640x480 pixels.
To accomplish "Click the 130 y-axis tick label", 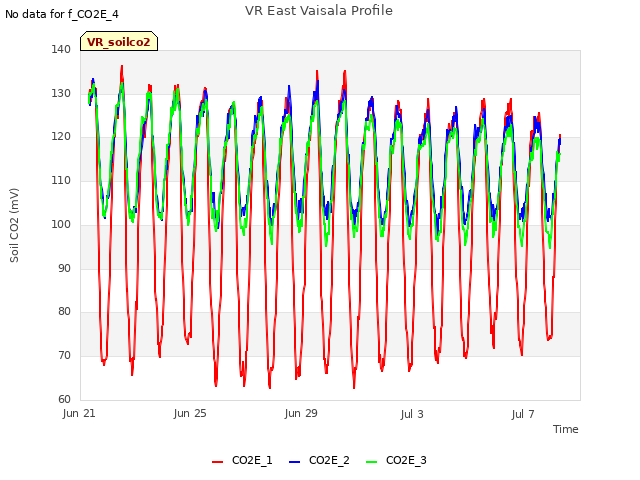I will [61, 93].
